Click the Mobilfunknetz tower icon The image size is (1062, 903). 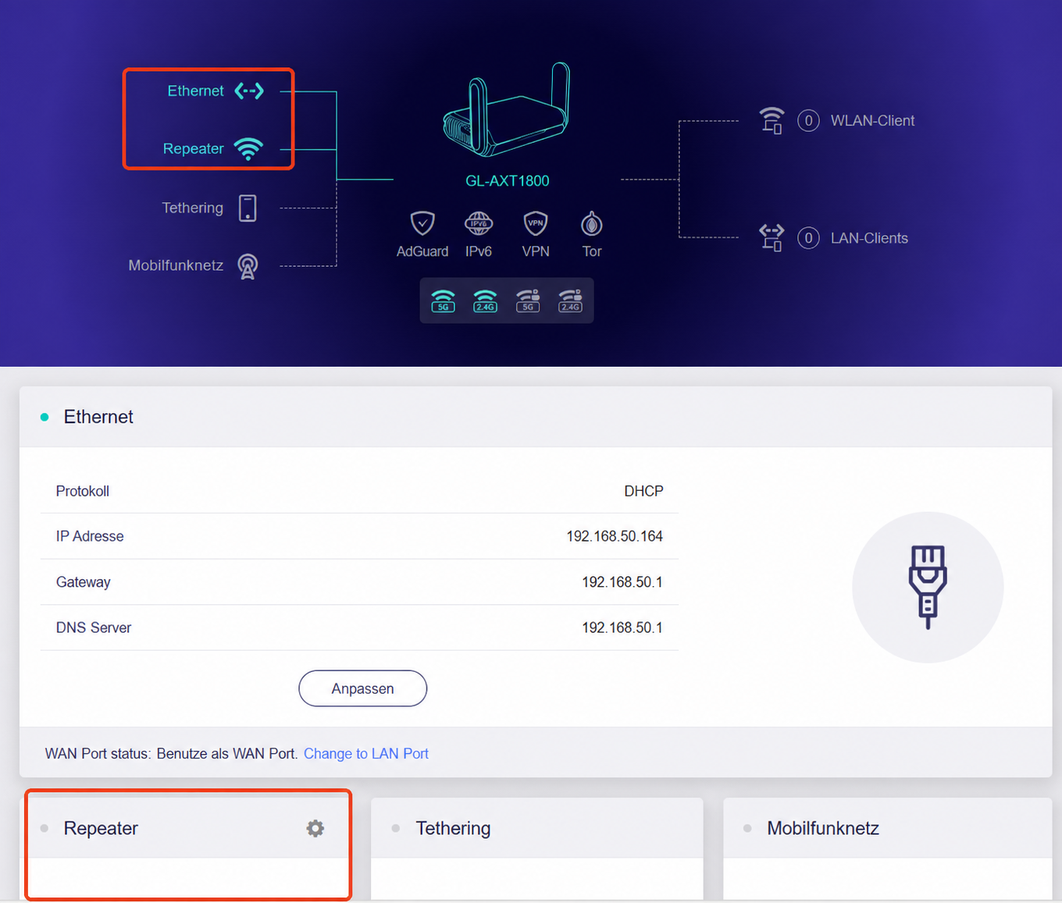pyautogui.click(x=248, y=266)
